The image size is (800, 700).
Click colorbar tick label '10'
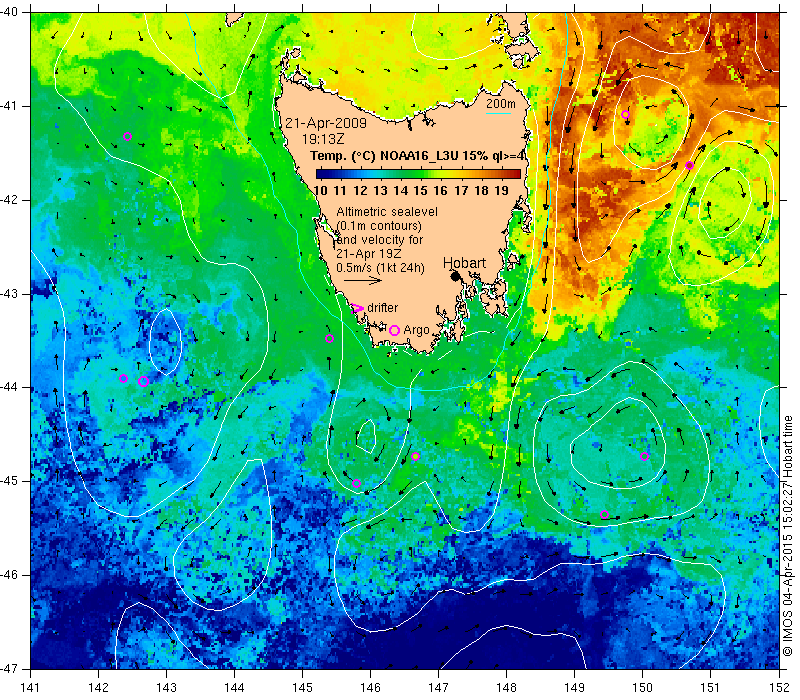coord(320,190)
